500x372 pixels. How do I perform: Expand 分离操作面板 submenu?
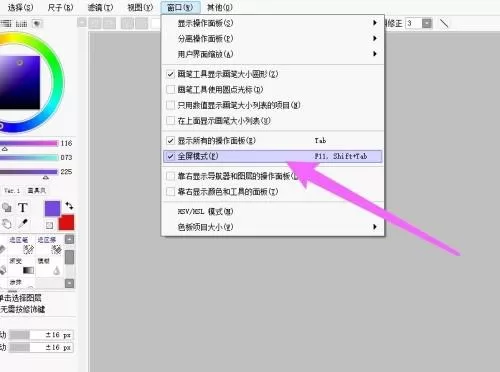coord(272,38)
